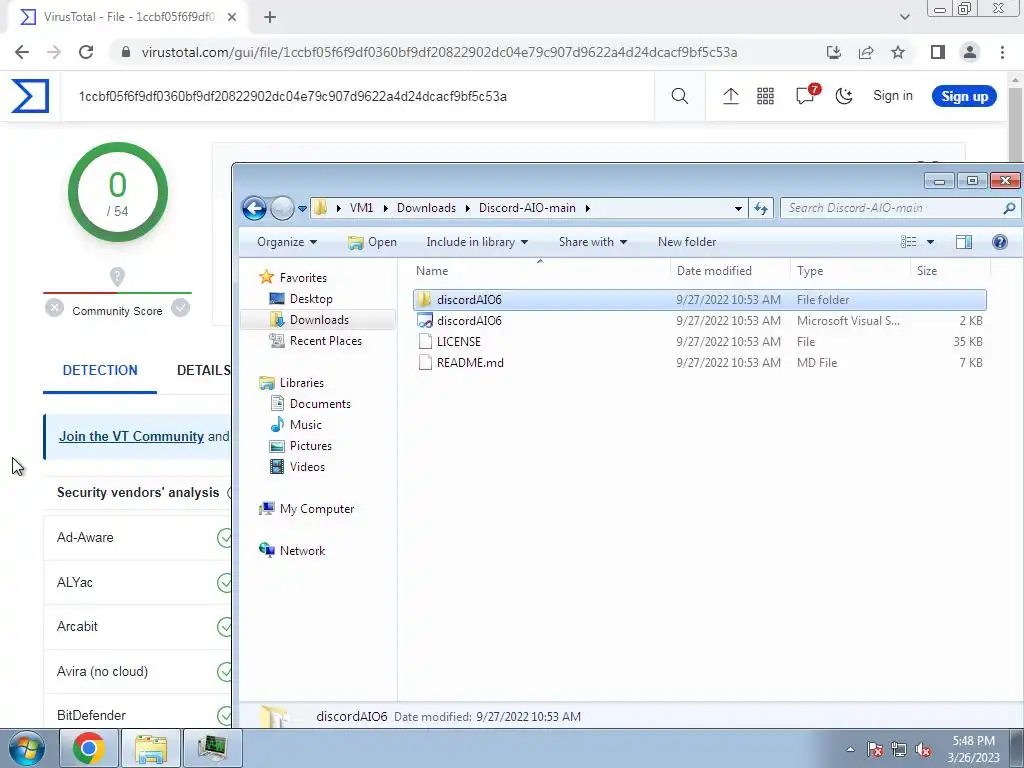Click Chrome share page icon

pyautogui.click(x=866, y=52)
